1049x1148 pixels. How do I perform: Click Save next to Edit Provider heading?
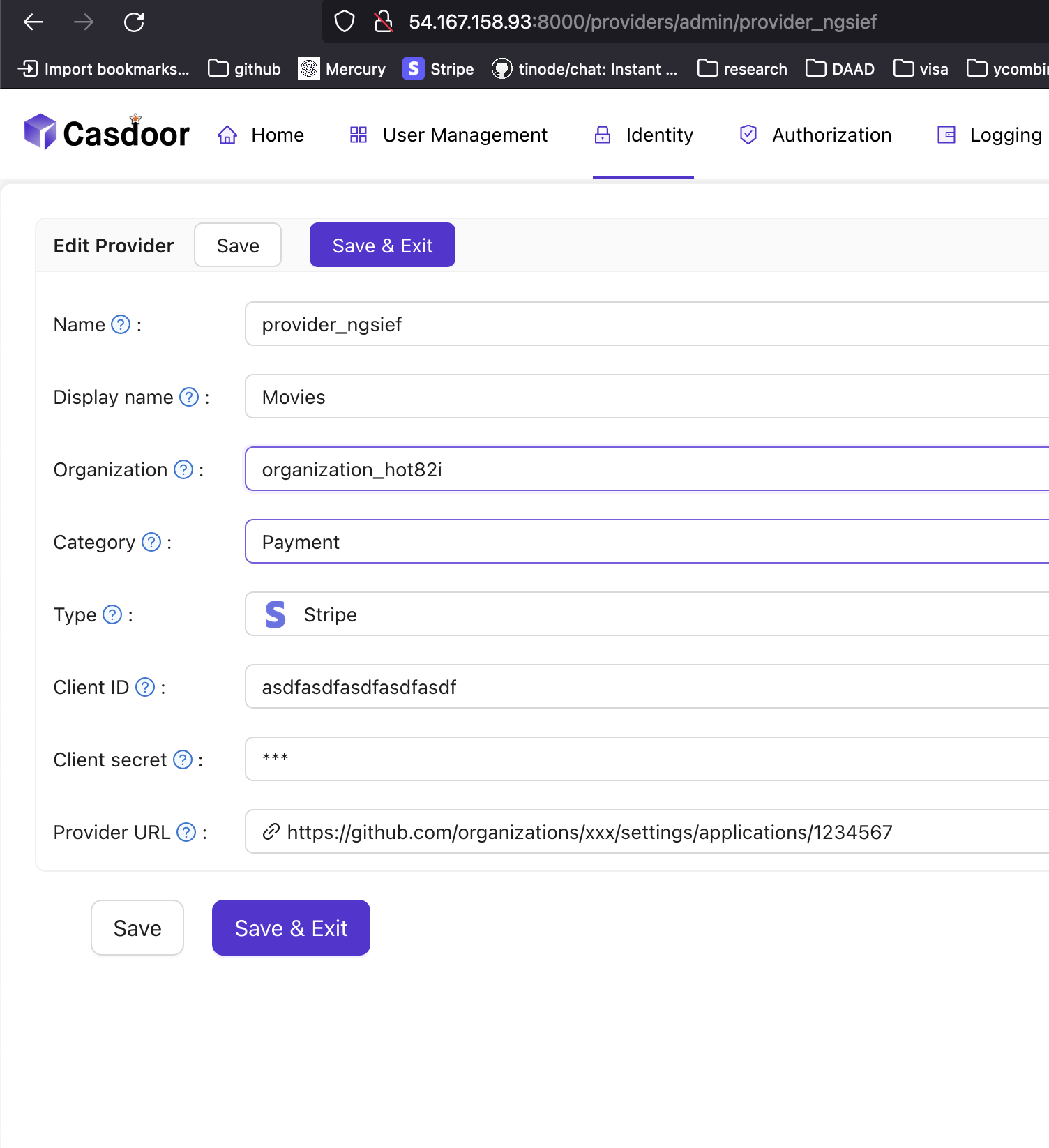point(238,245)
